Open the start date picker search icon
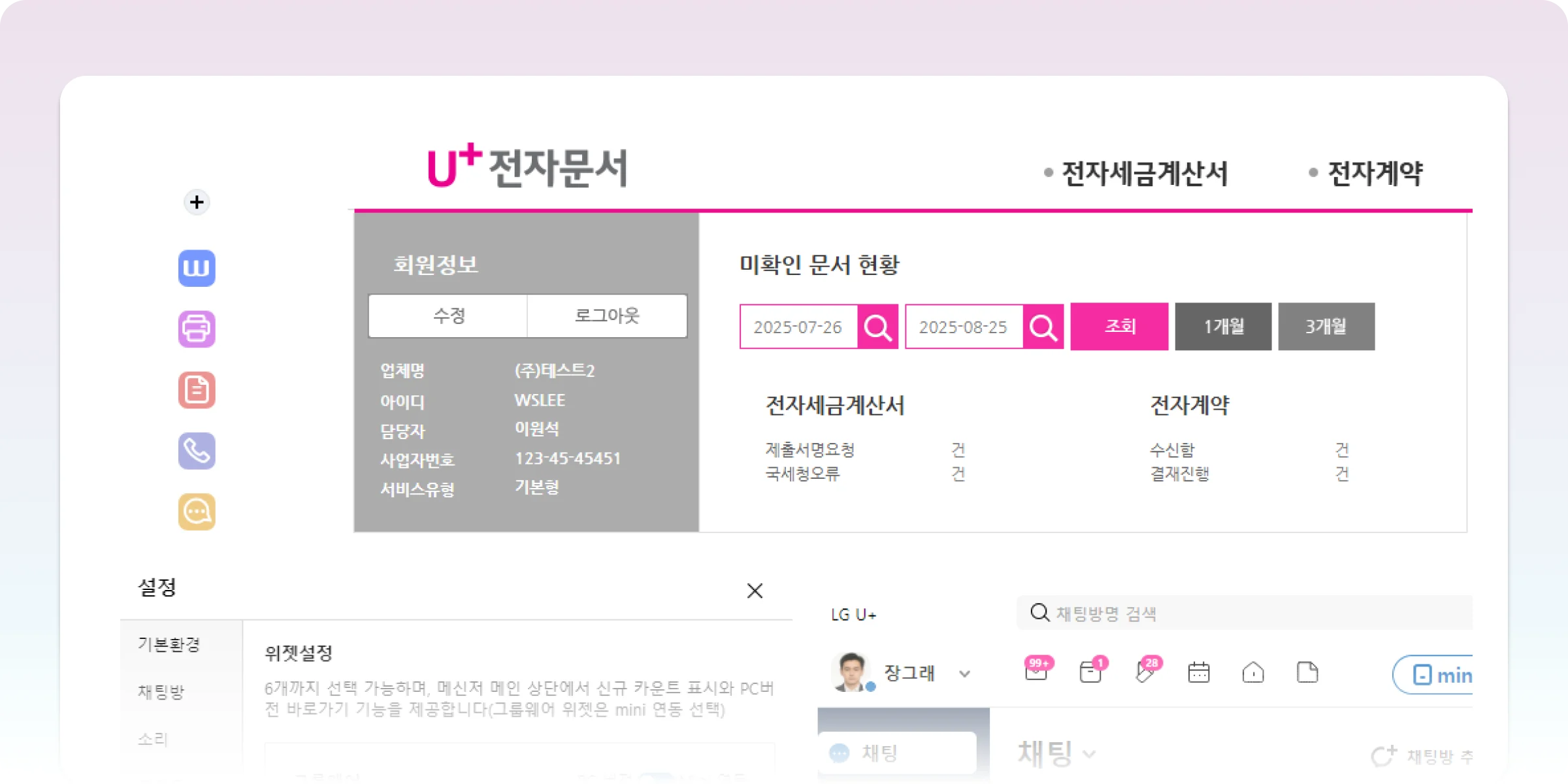Image resolution: width=1568 pixels, height=784 pixels. 877,327
